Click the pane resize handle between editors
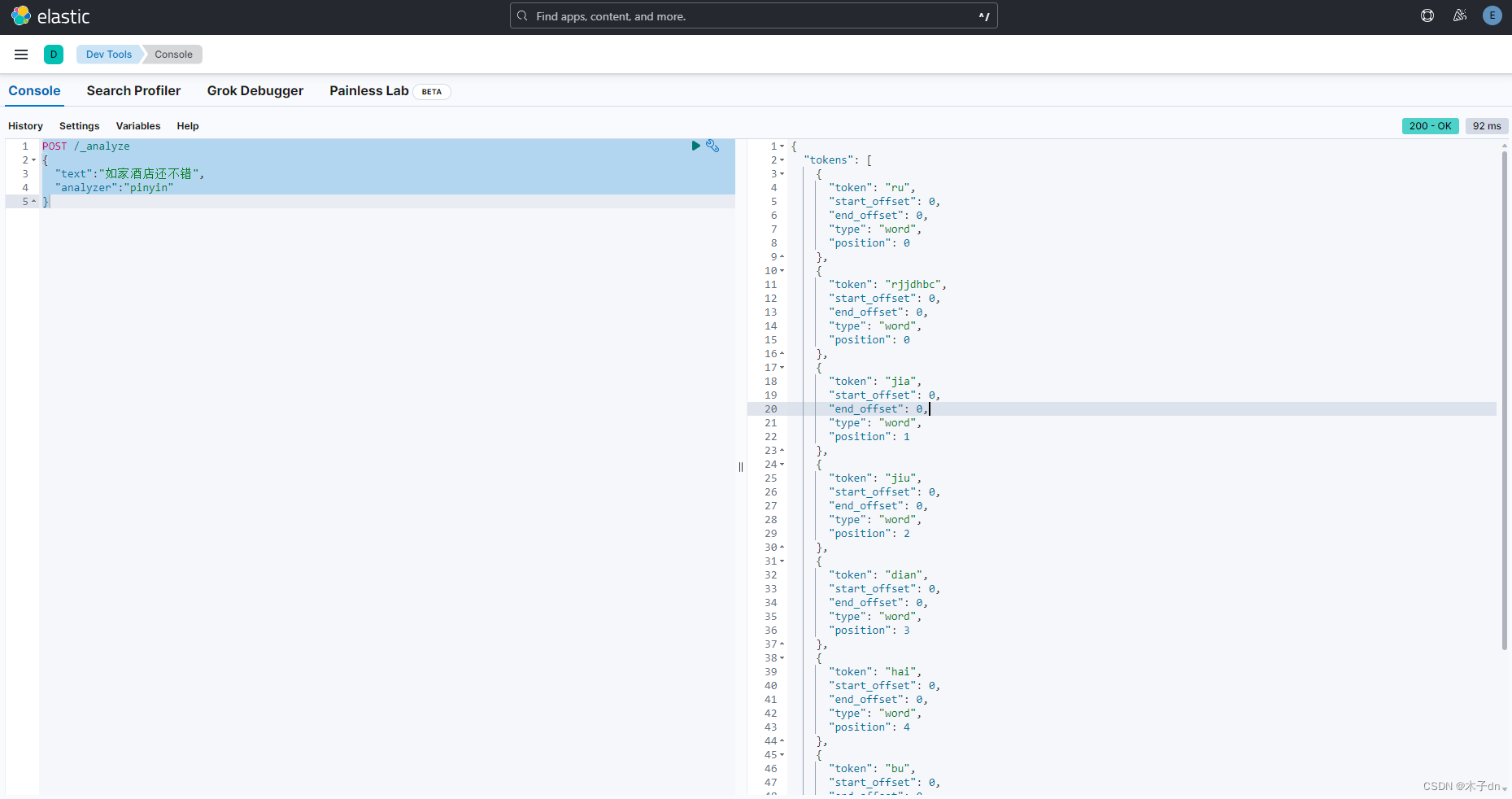Image resolution: width=1512 pixels, height=799 pixels. click(741, 467)
